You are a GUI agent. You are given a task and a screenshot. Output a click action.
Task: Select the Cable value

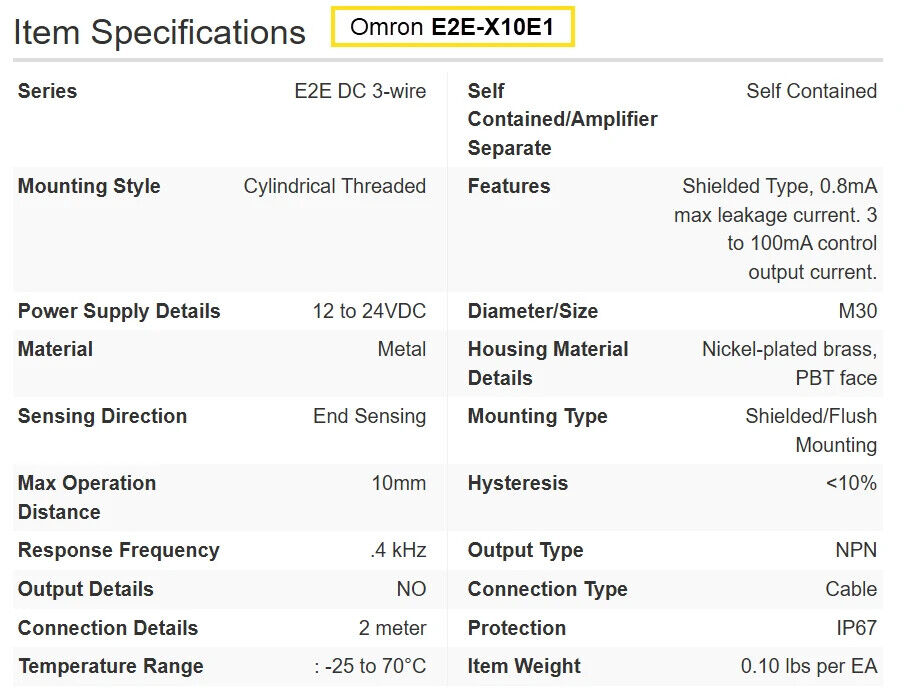tap(851, 589)
